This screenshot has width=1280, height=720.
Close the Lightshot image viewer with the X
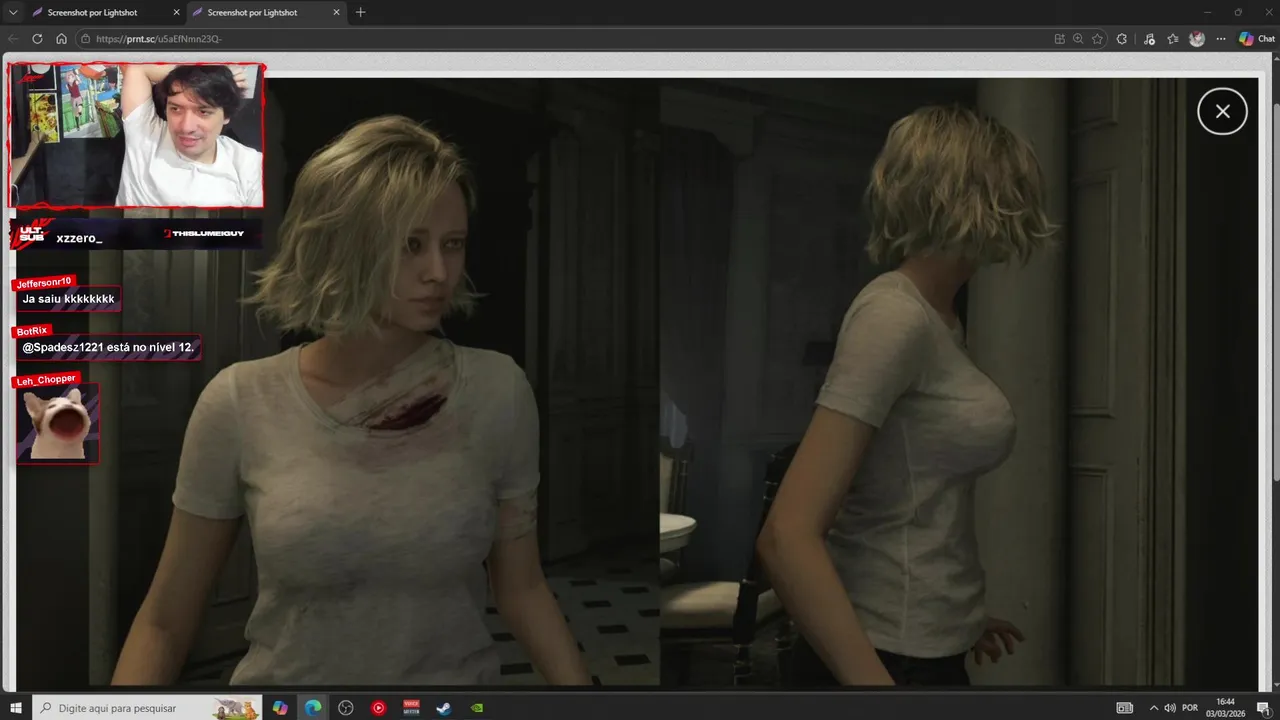1222,112
